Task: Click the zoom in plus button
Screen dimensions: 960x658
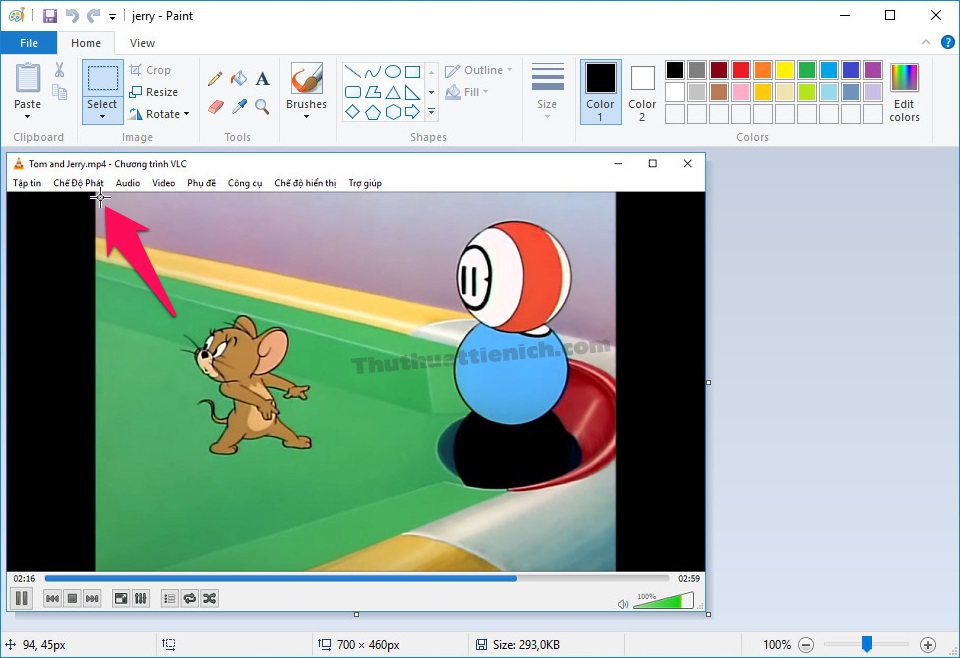Action: click(928, 645)
